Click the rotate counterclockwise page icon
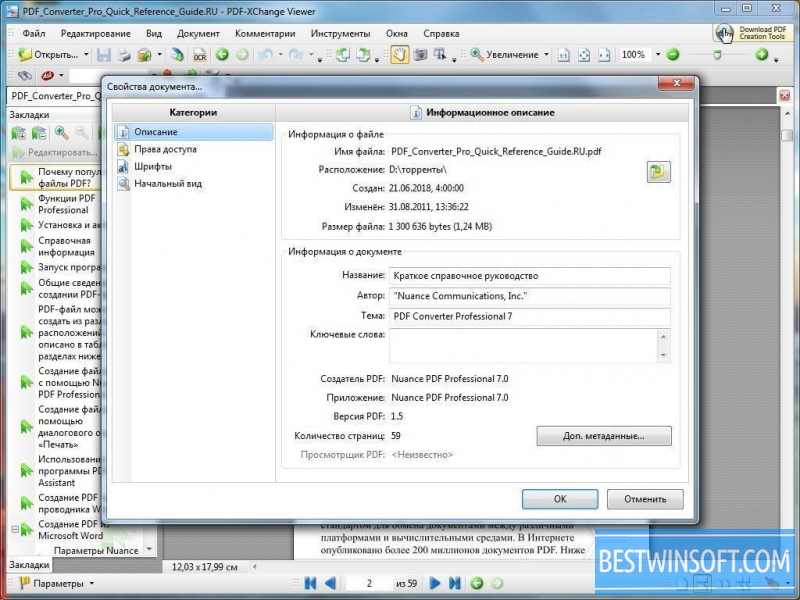 coord(343,55)
